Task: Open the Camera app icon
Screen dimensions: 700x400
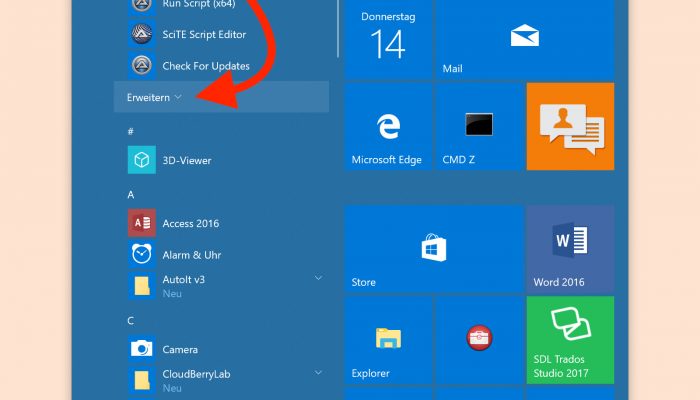Action: coord(142,349)
